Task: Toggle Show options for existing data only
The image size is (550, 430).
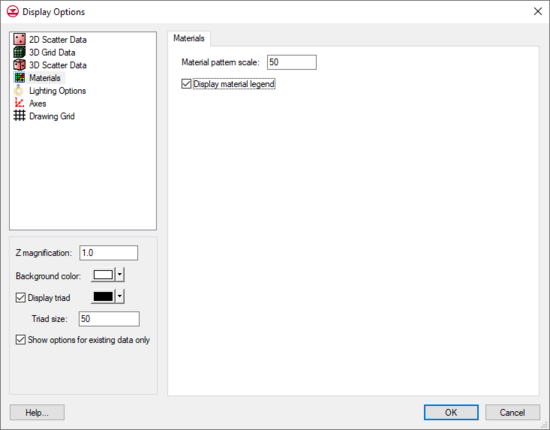Action: click(21, 340)
